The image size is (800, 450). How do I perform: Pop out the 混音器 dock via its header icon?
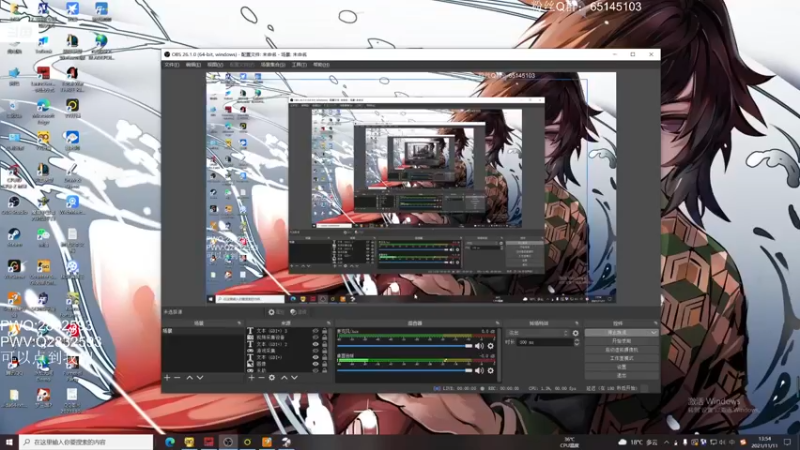tap(497, 323)
